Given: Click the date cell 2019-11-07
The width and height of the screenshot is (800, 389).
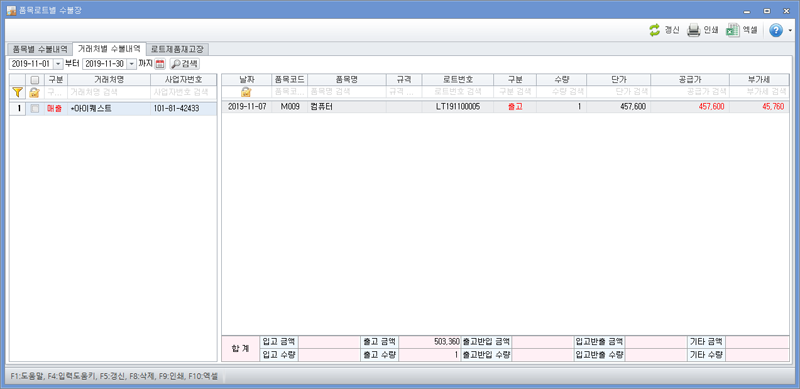Looking at the screenshot, I should tap(246, 107).
